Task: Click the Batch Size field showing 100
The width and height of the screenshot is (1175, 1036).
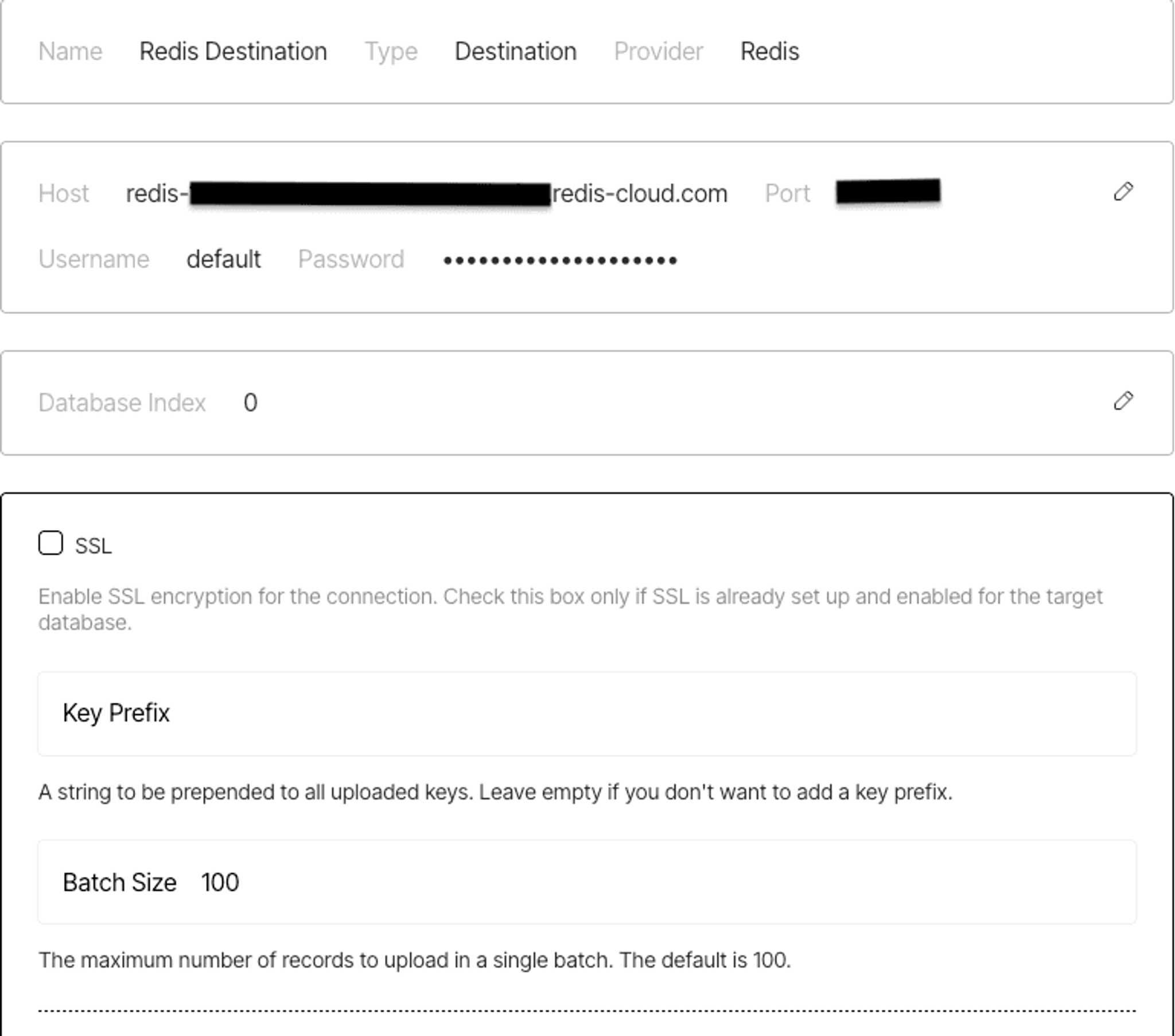Action: point(587,882)
